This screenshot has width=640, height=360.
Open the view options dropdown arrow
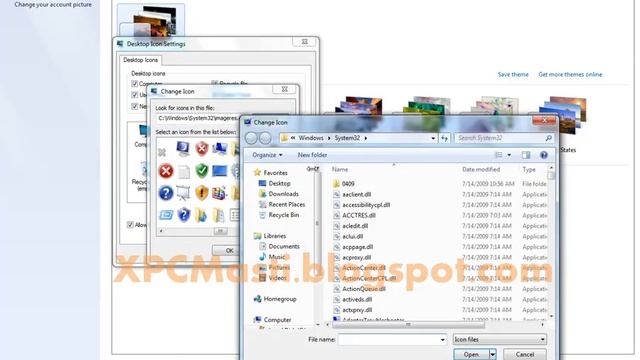point(509,155)
